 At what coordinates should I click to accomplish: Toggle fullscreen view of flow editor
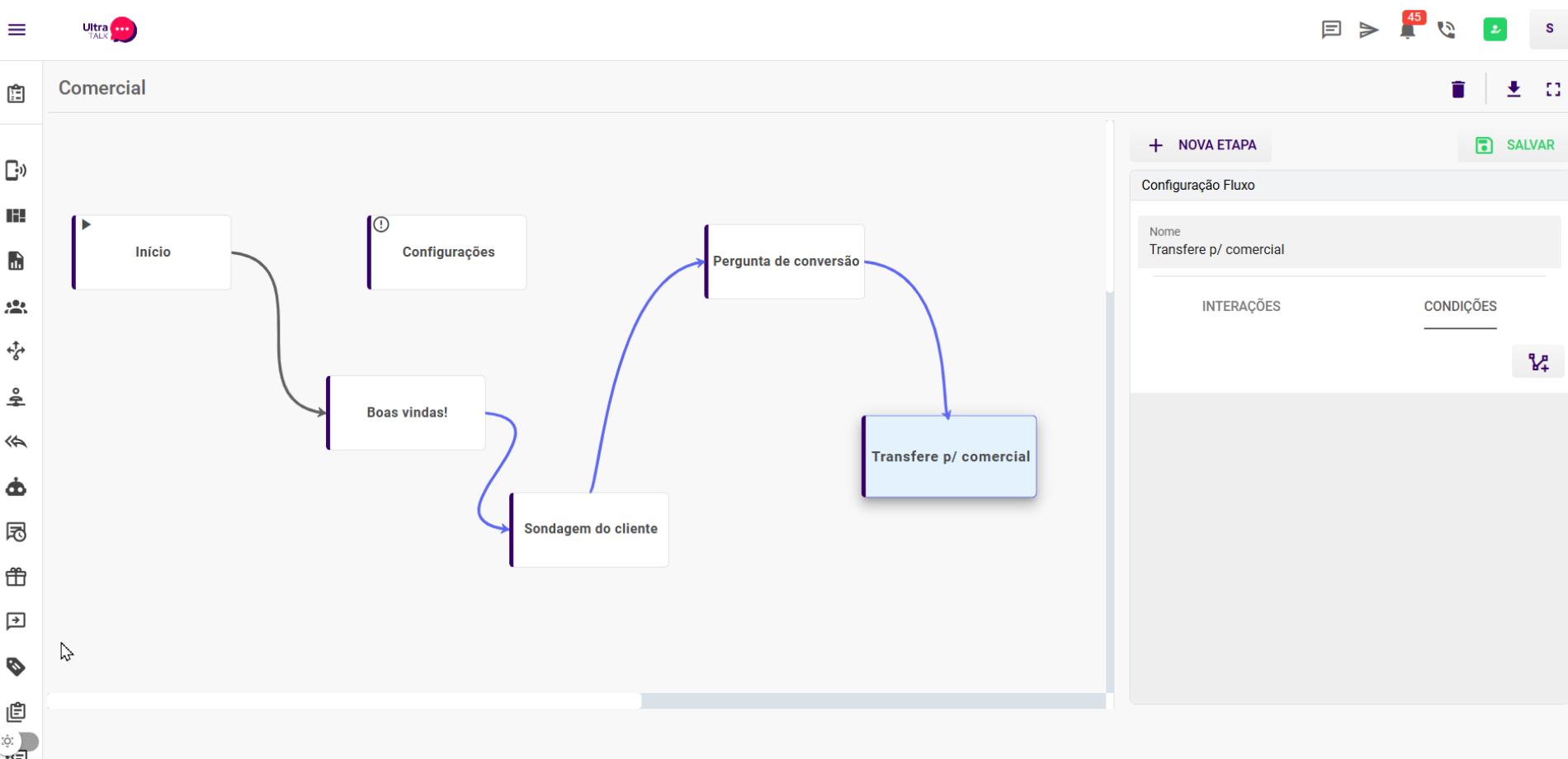pyautogui.click(x=1553, y=89)
